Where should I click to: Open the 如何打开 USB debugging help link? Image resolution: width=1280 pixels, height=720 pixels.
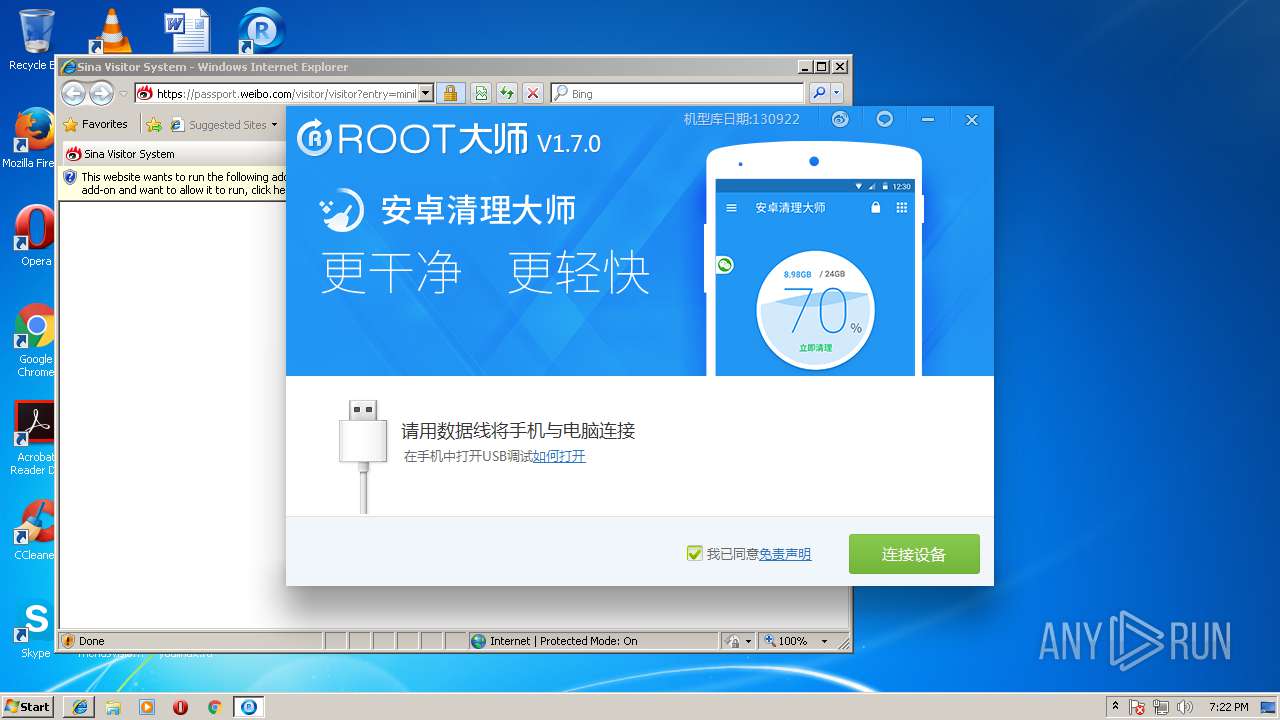[x=559, y=456]
